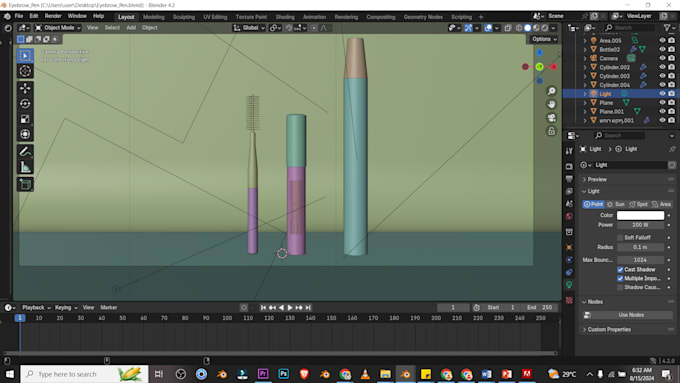Screen dimensions: 680x383
Task: Jump to the timeline end frame
Action: click(308, 308)
